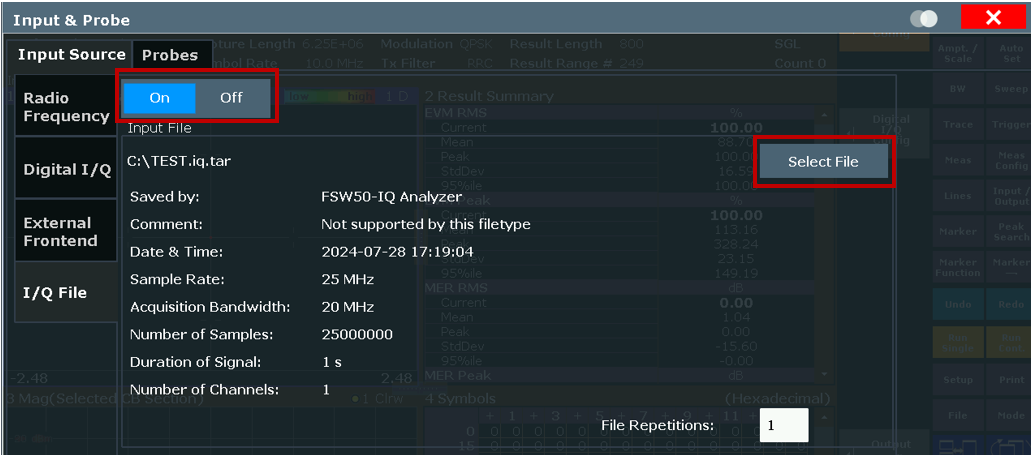Screen dimensions: 1031x455
Task: Select the I/Q File input source
Action: (x=66, y=293)
